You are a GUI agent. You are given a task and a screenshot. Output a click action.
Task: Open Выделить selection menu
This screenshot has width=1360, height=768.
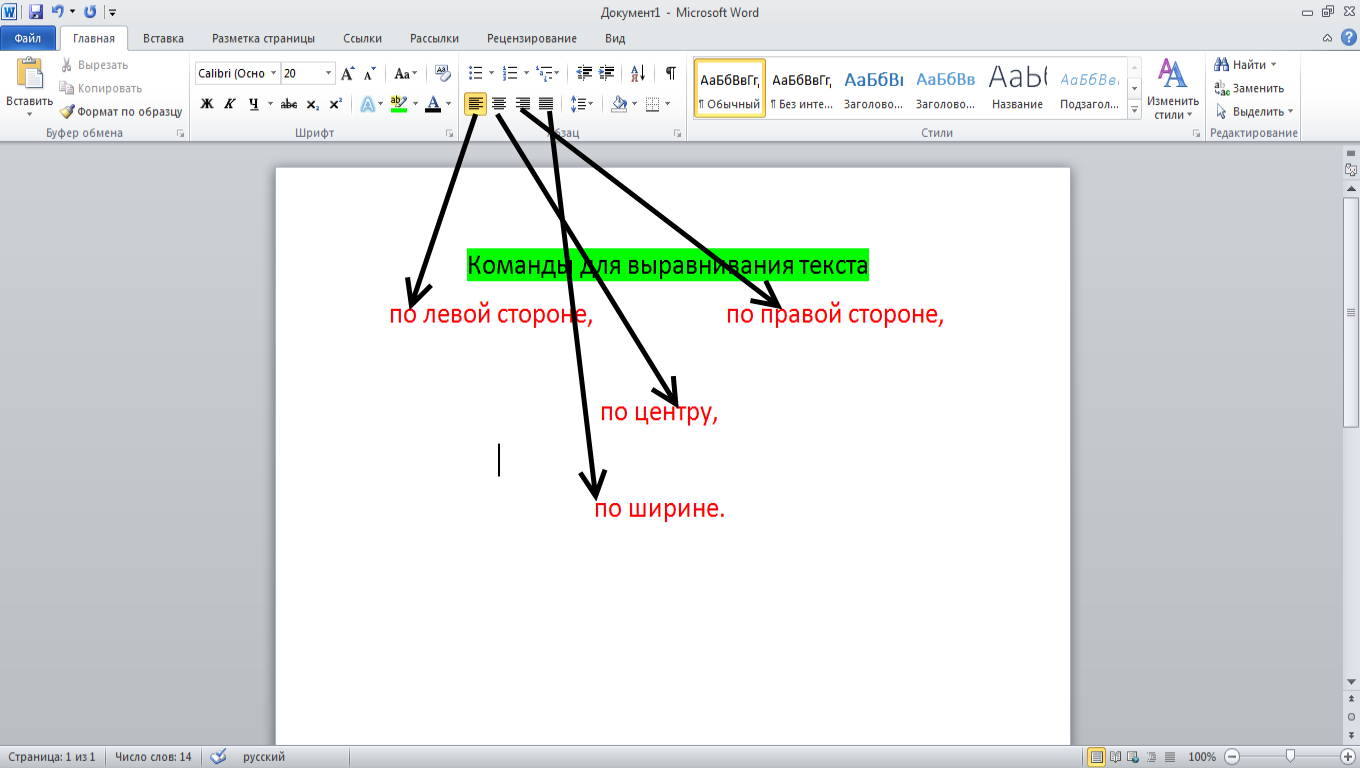point(1253,112)
